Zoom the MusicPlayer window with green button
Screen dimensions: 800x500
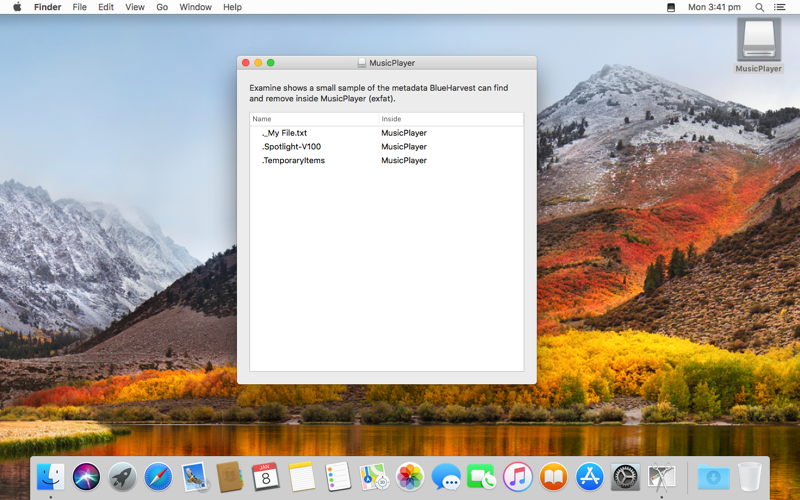coord(270,63)
